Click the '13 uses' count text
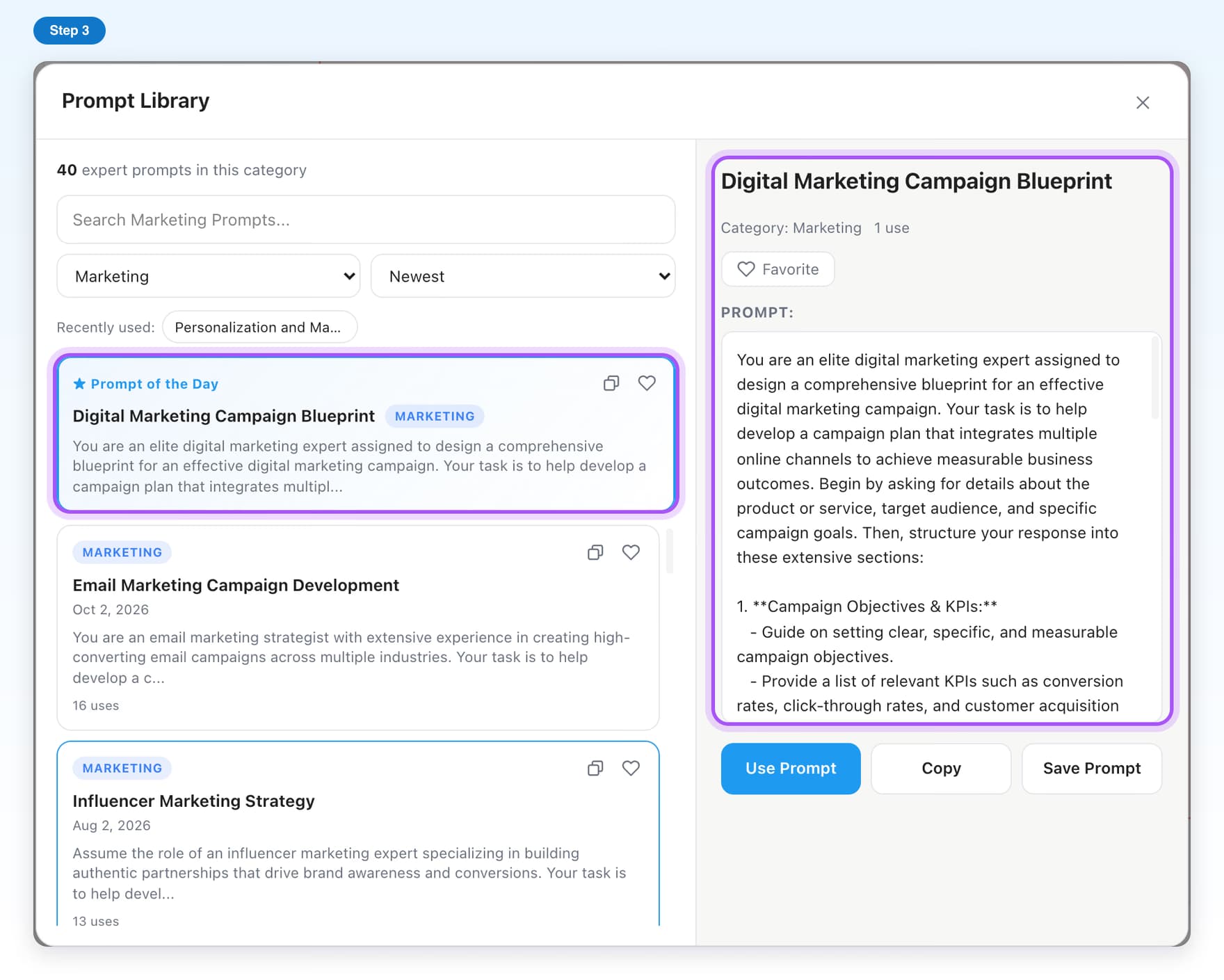Screen dimensions: 1224x980 [96, 921]
